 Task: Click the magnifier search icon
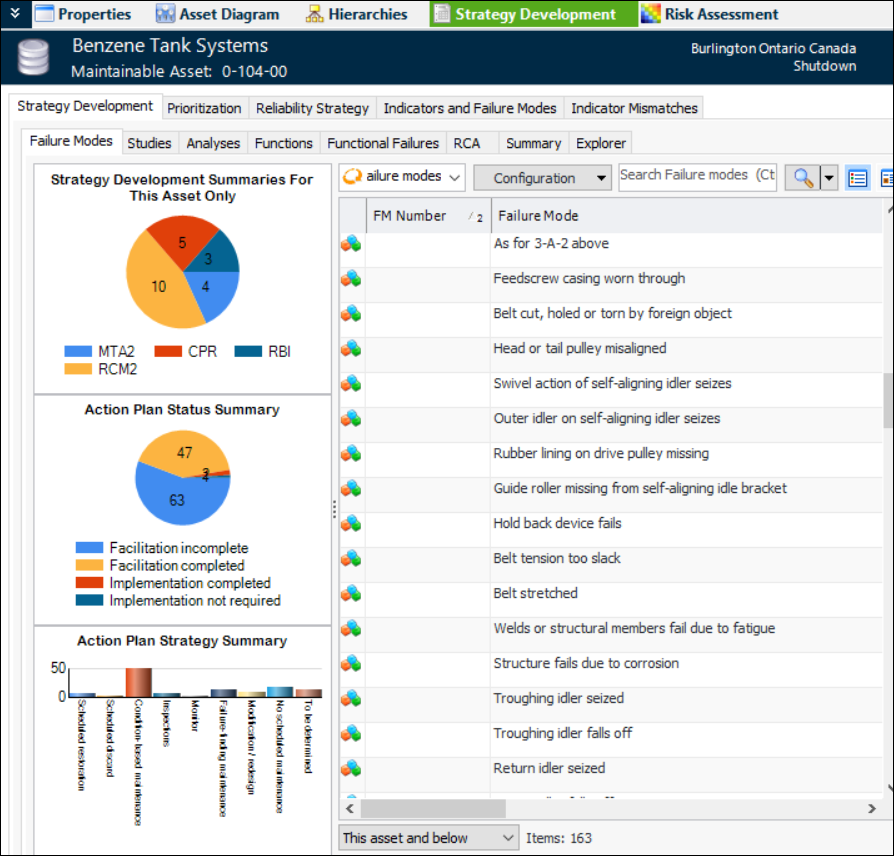pyautogui.click(x=802, y=177)
